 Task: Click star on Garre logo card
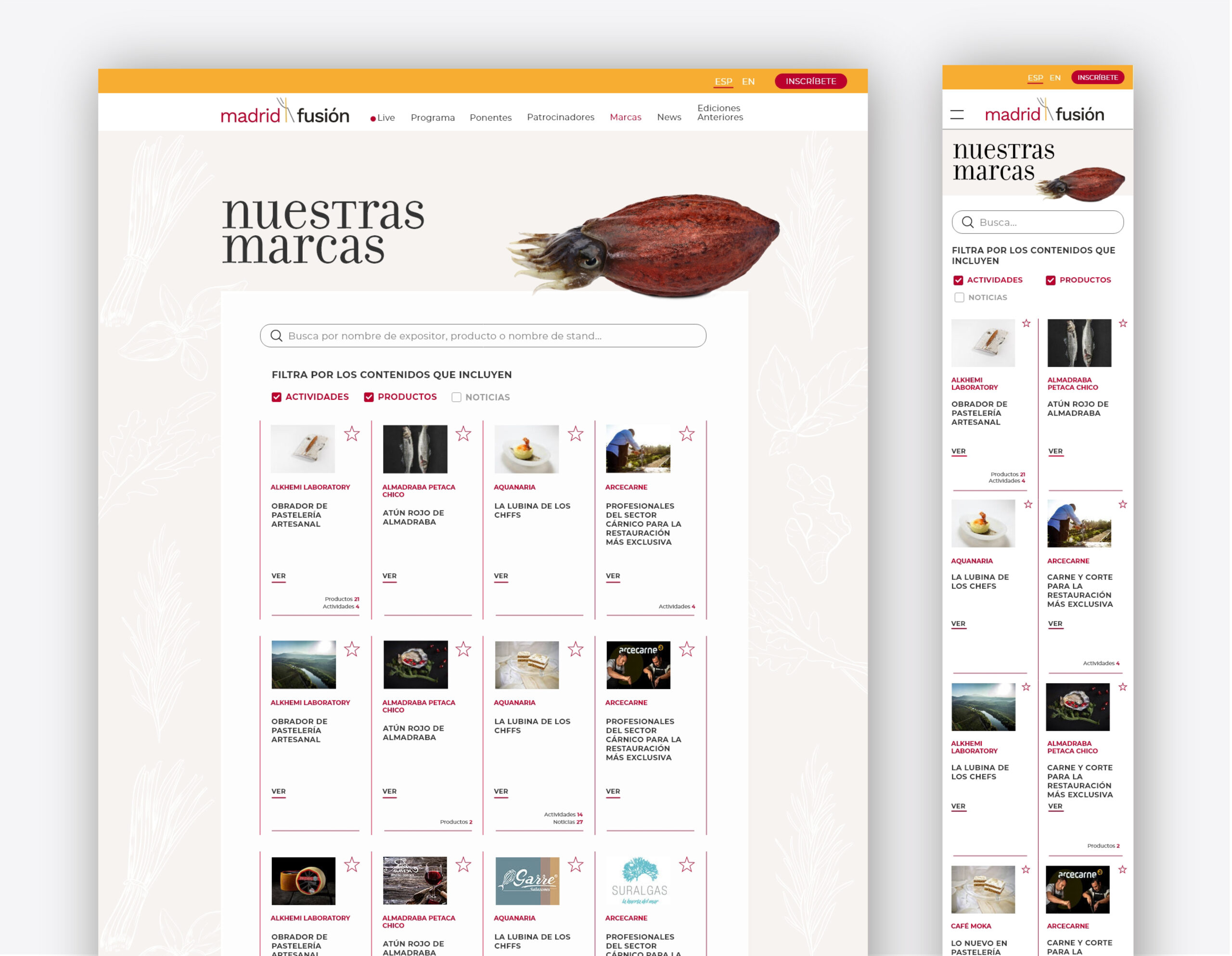[x=575, y=865]
